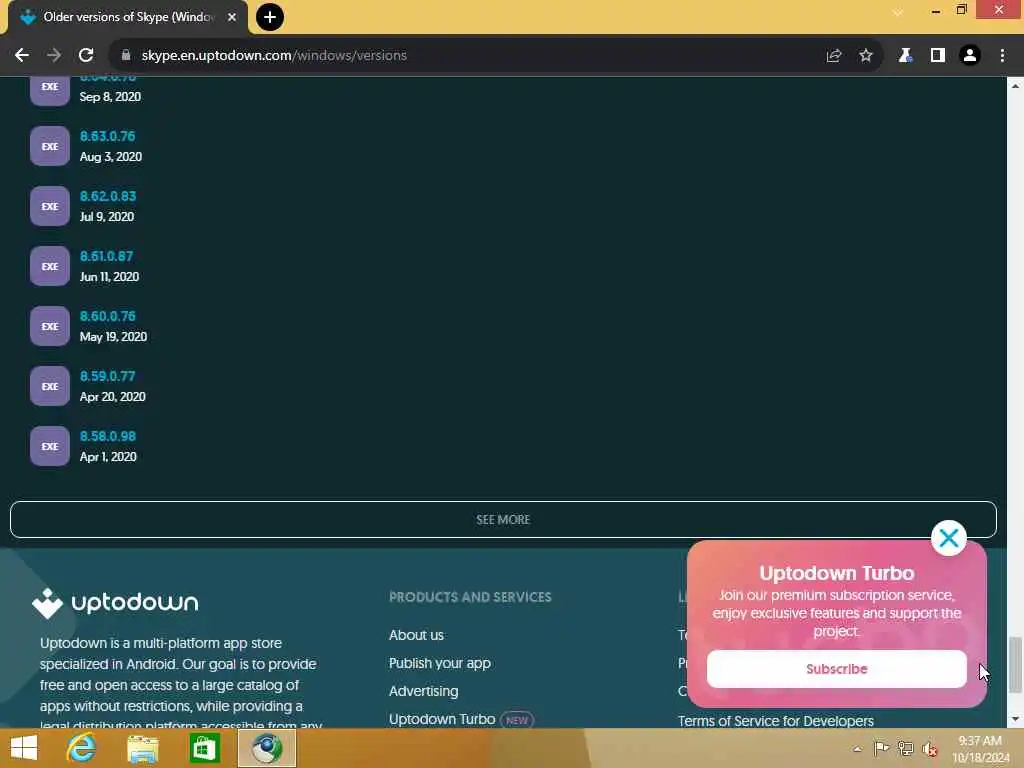Viewport: 1024px width, 768px height.
Task: Click the Uptodown logo in footer
Action: 116,603
